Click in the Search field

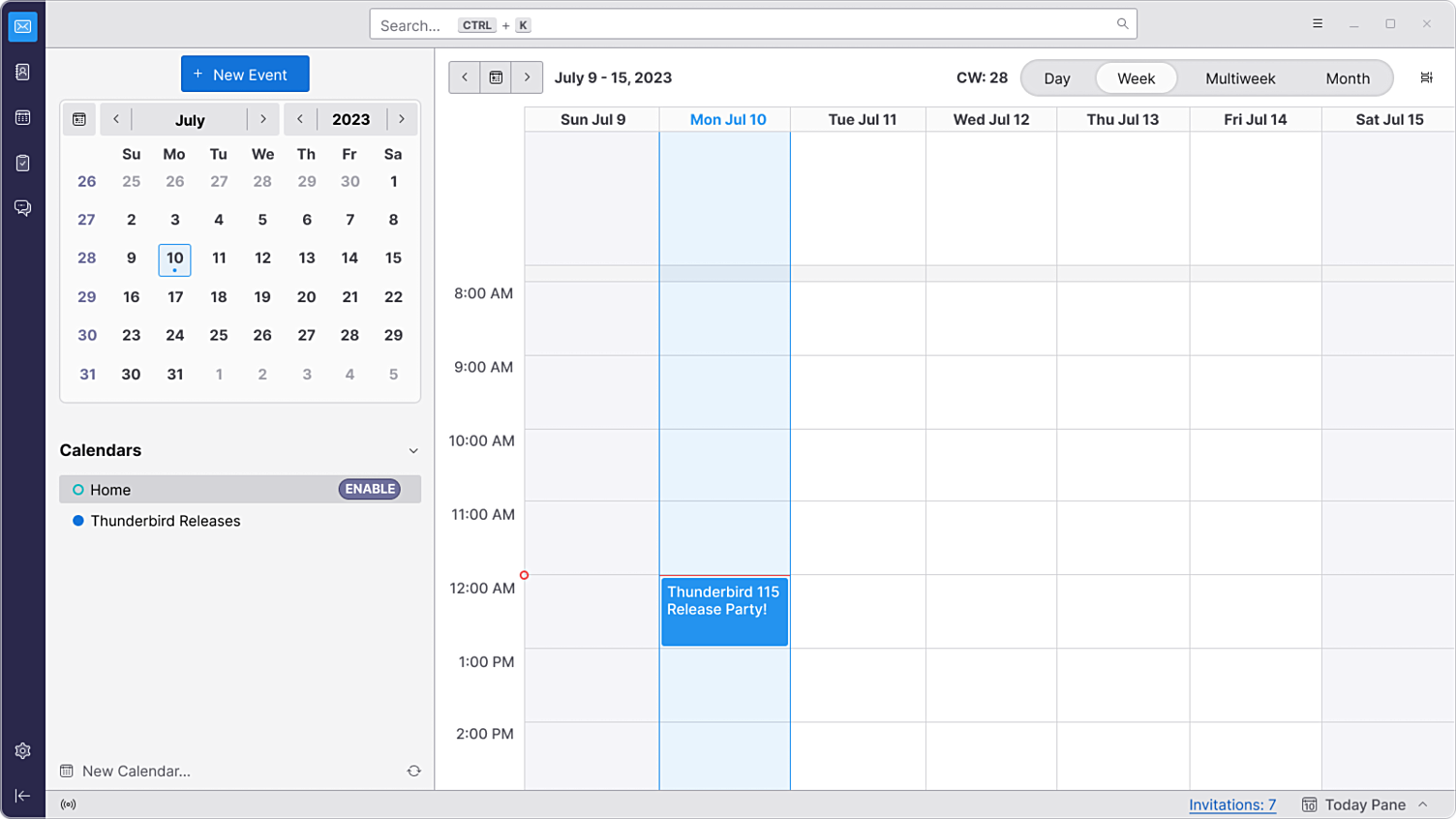click(753, 24)
